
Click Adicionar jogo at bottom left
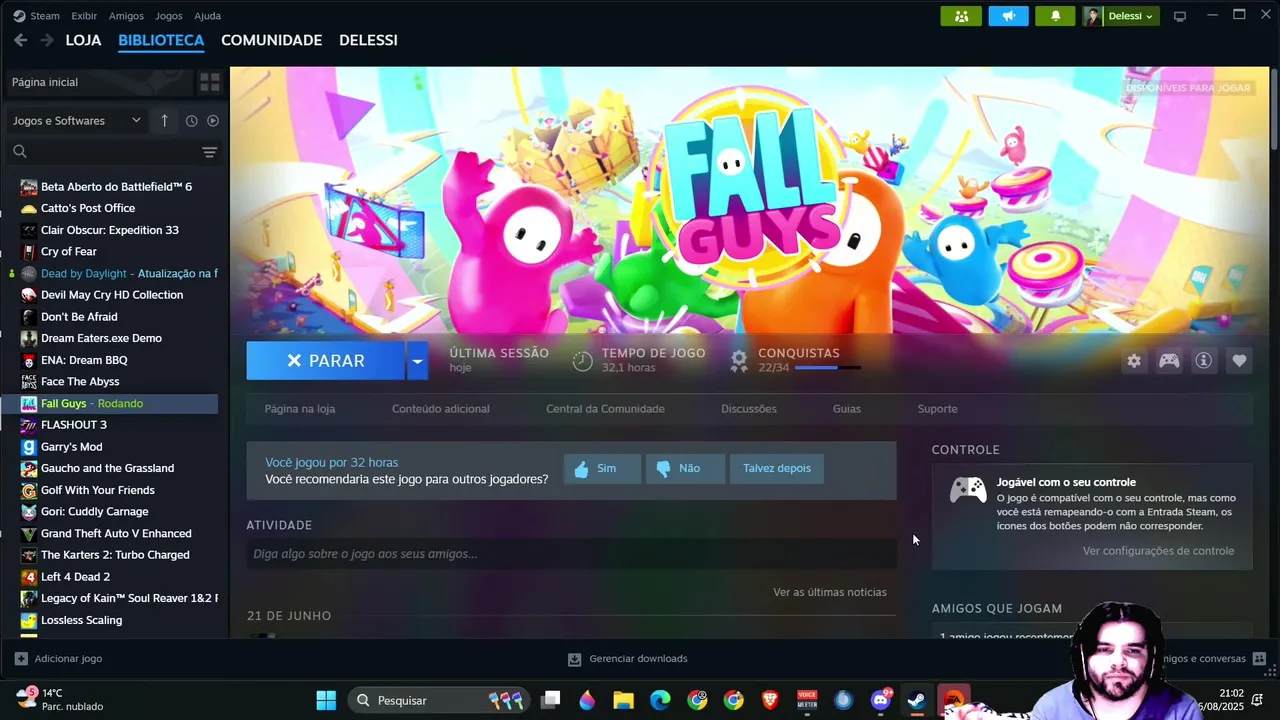pyautogui.click(x=58, y=659)
